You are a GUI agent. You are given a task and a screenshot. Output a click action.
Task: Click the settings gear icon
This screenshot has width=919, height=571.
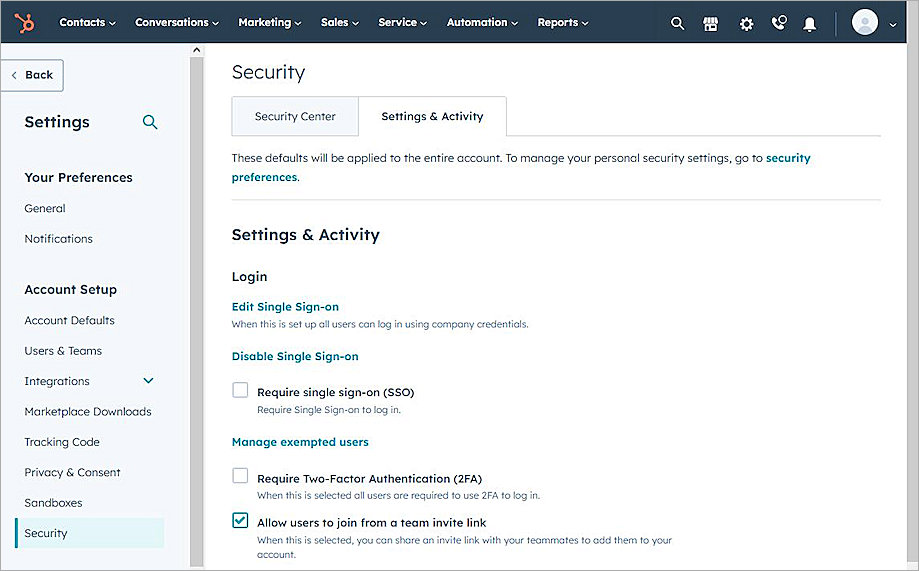click(746, 23)
